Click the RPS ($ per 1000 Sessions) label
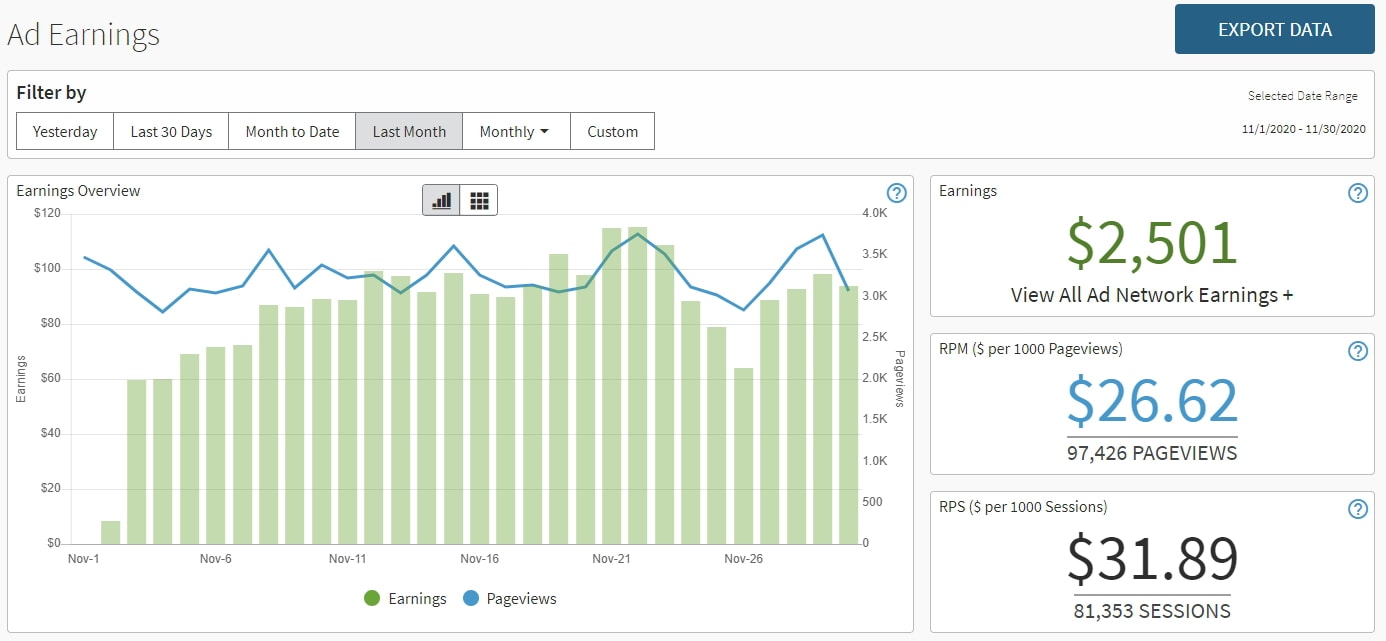The image size is (1386, 641). click(1023, 506)
